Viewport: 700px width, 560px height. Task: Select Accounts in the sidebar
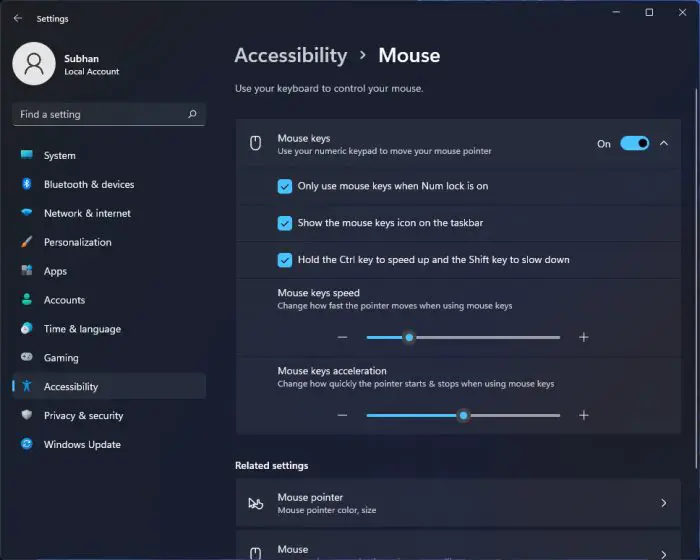pyautogui.click(x=109, y=300)
